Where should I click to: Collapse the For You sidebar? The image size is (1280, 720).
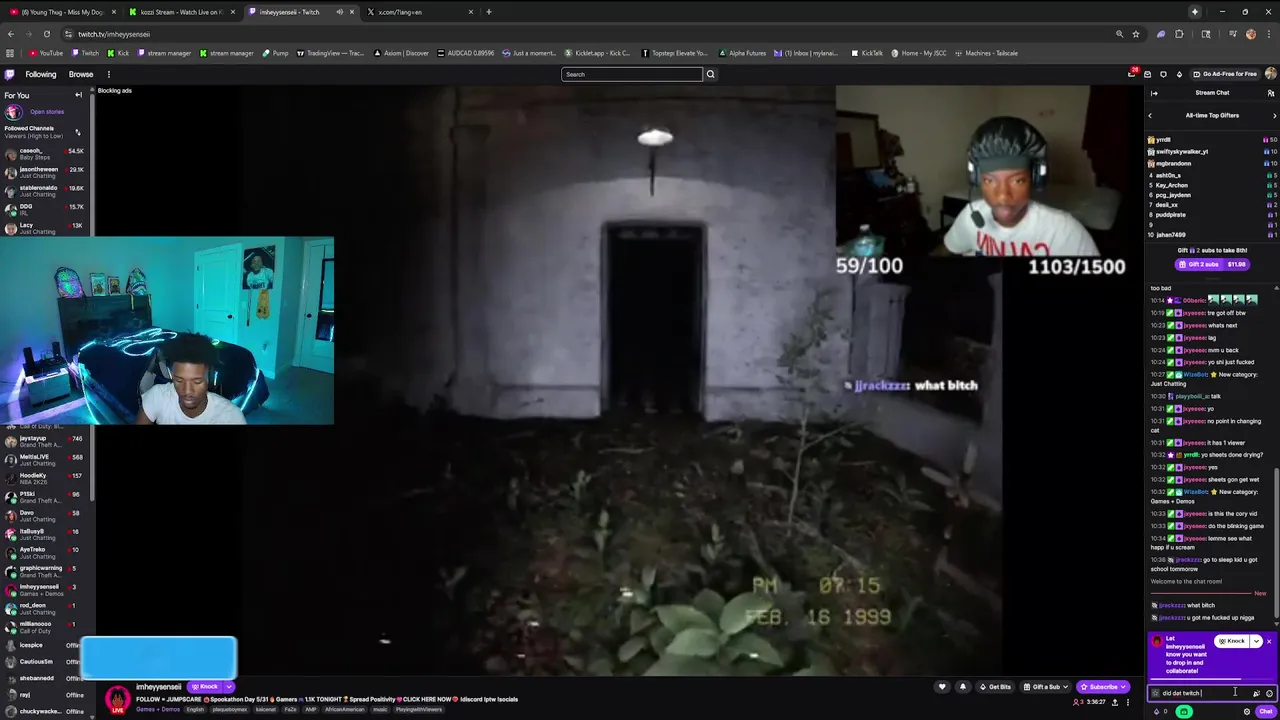[x=78, y=95]
